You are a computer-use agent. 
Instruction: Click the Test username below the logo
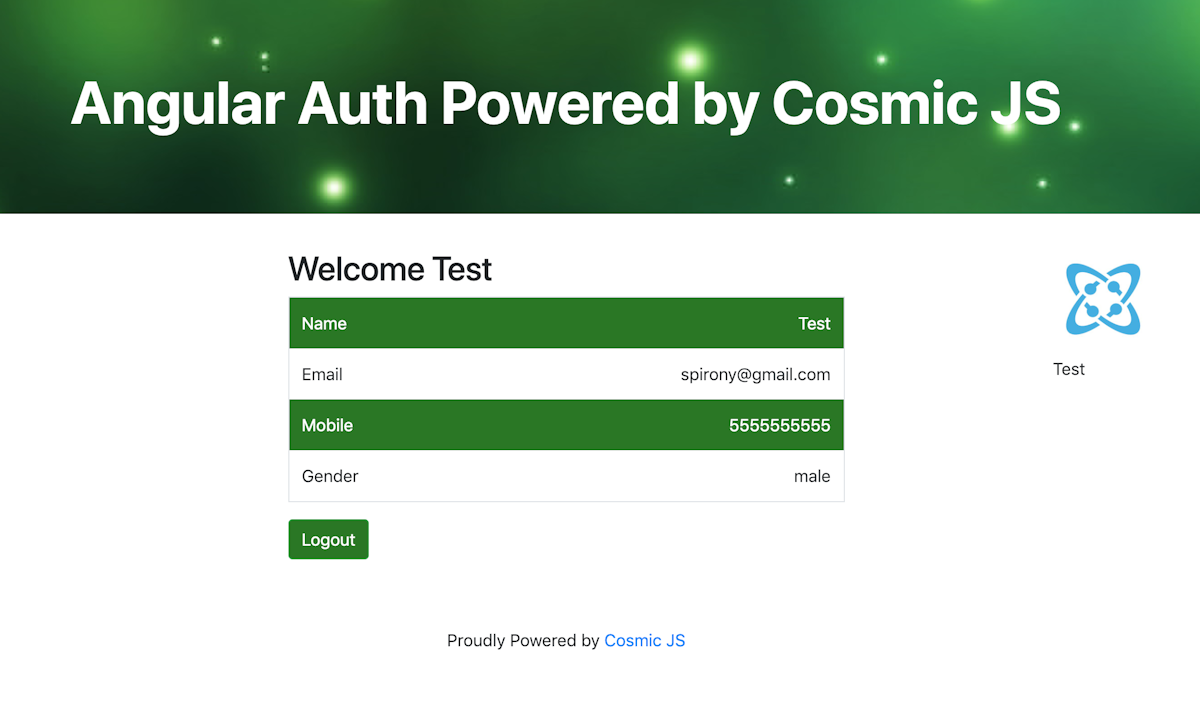(x=1068, y=370)
